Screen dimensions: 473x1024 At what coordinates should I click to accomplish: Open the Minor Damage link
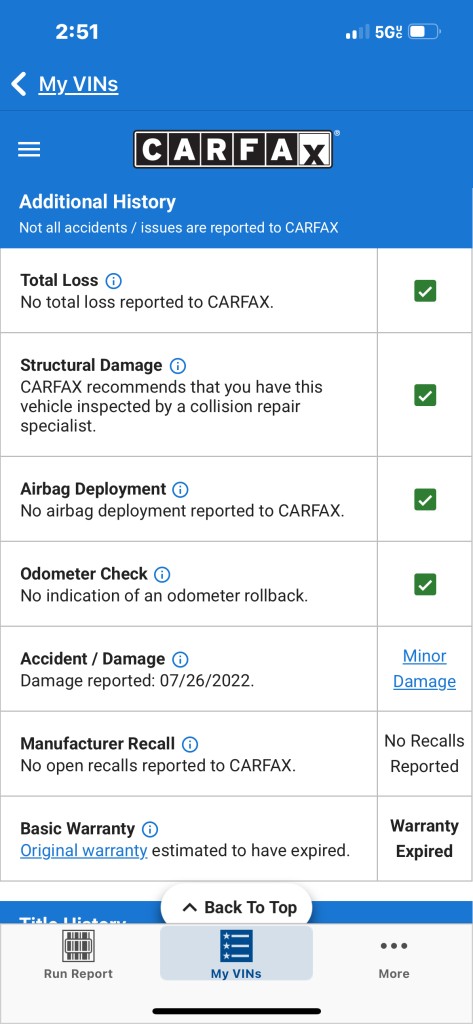[x=425, y=669]
